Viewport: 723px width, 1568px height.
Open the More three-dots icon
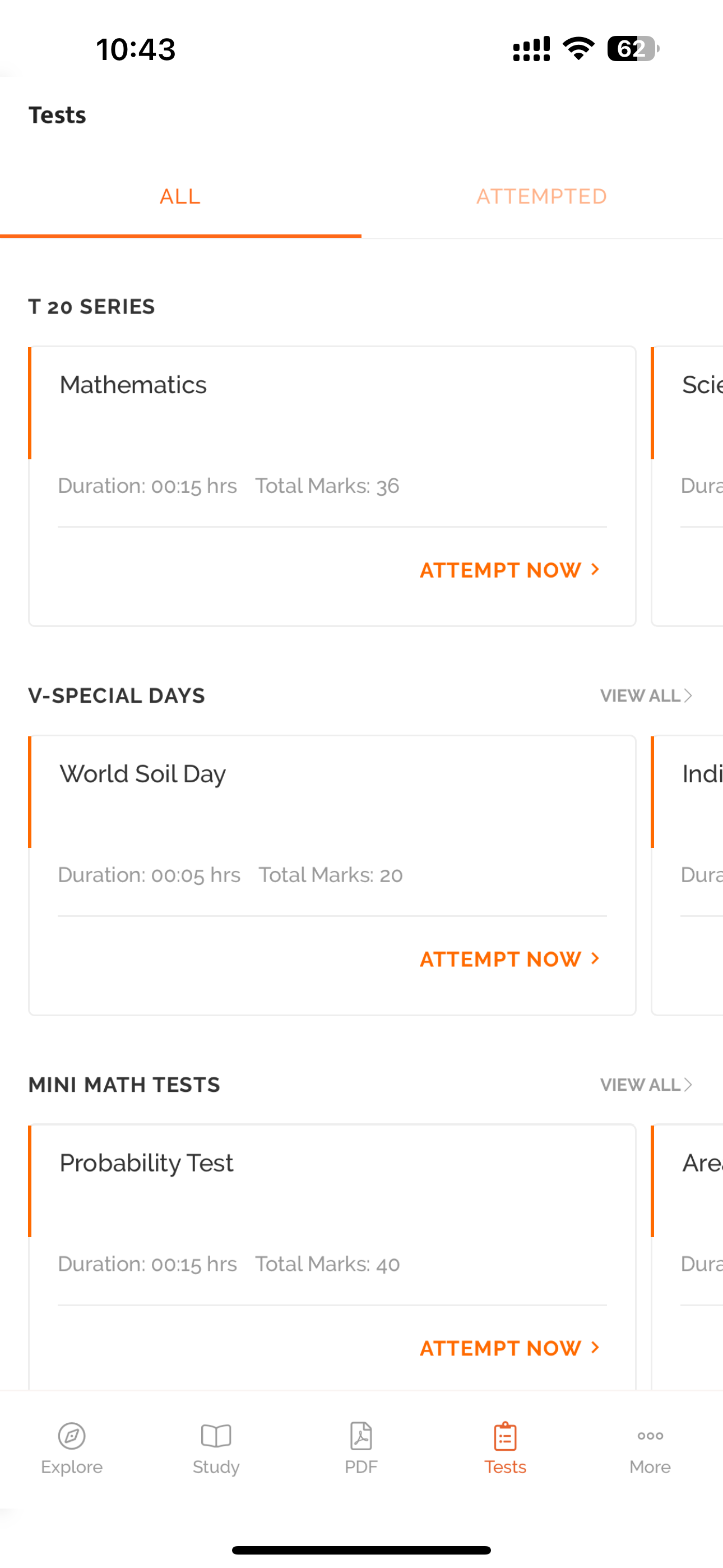click(x=650, y=1436)
